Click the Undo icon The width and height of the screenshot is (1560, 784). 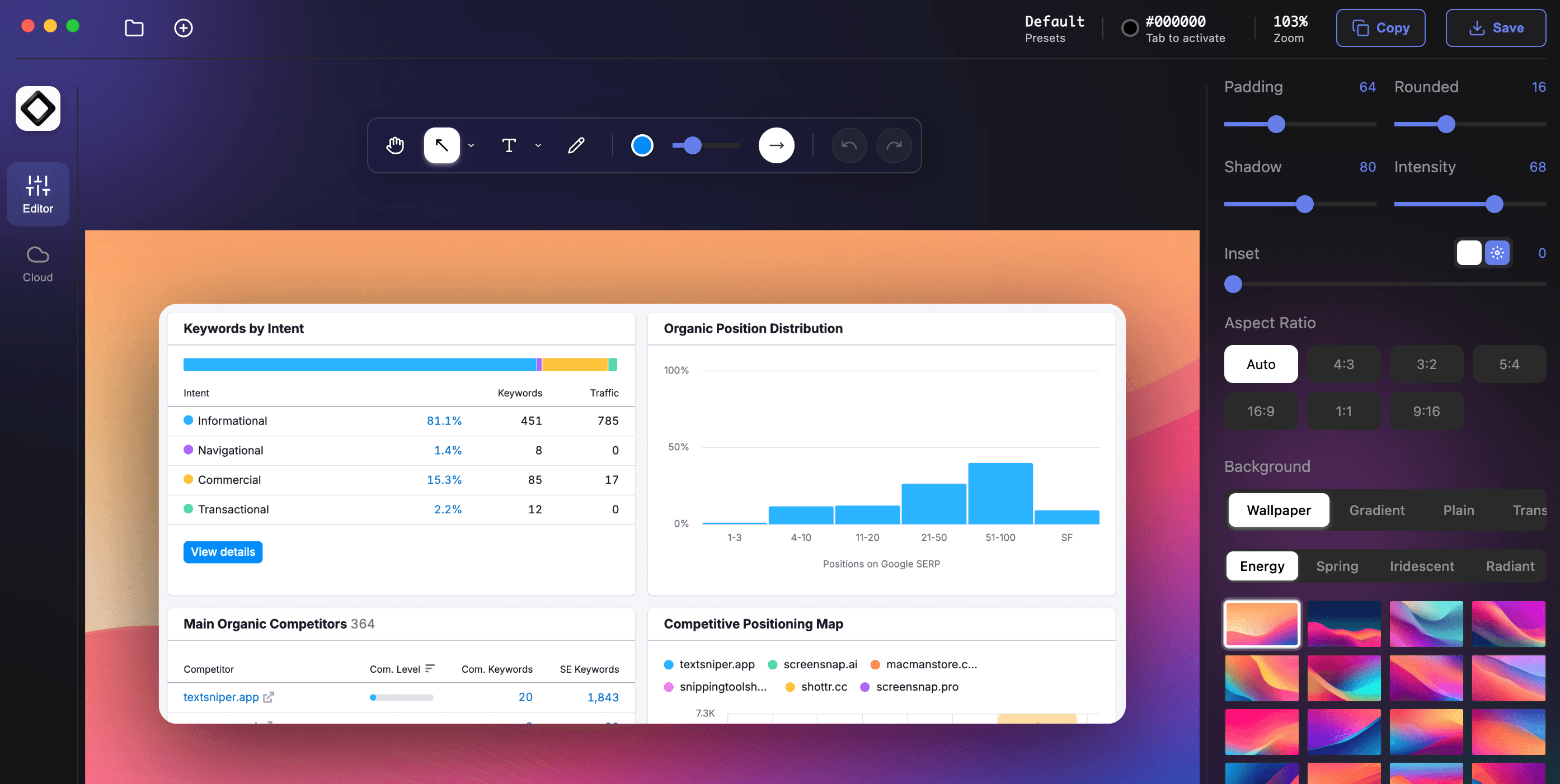pyautogui.click(x=848, y=145)
